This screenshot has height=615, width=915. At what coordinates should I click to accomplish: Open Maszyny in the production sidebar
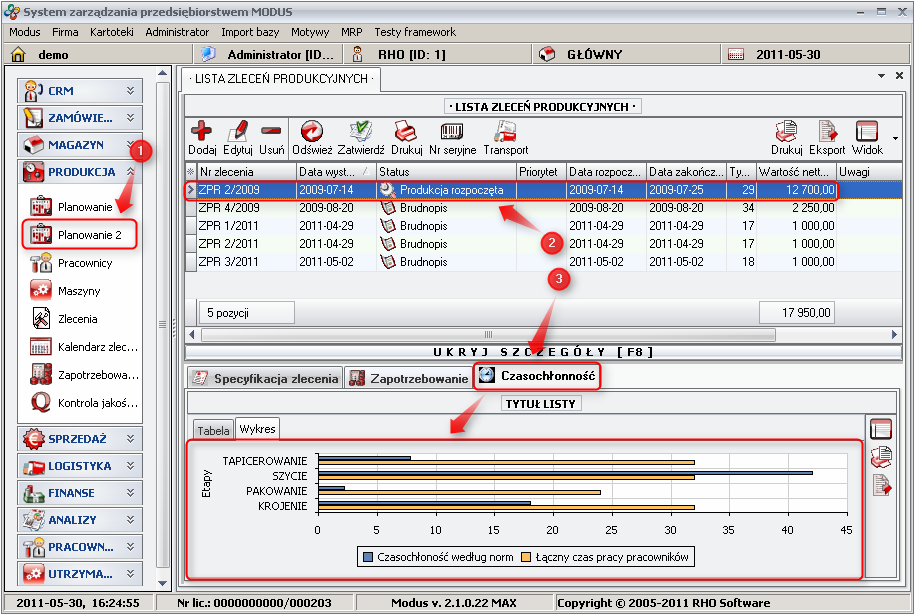point(78,291)
